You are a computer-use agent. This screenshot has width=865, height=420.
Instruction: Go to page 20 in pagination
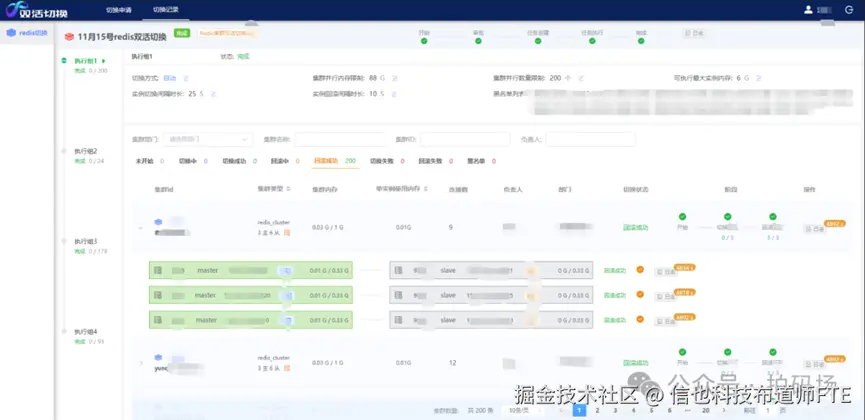point(706,411)
